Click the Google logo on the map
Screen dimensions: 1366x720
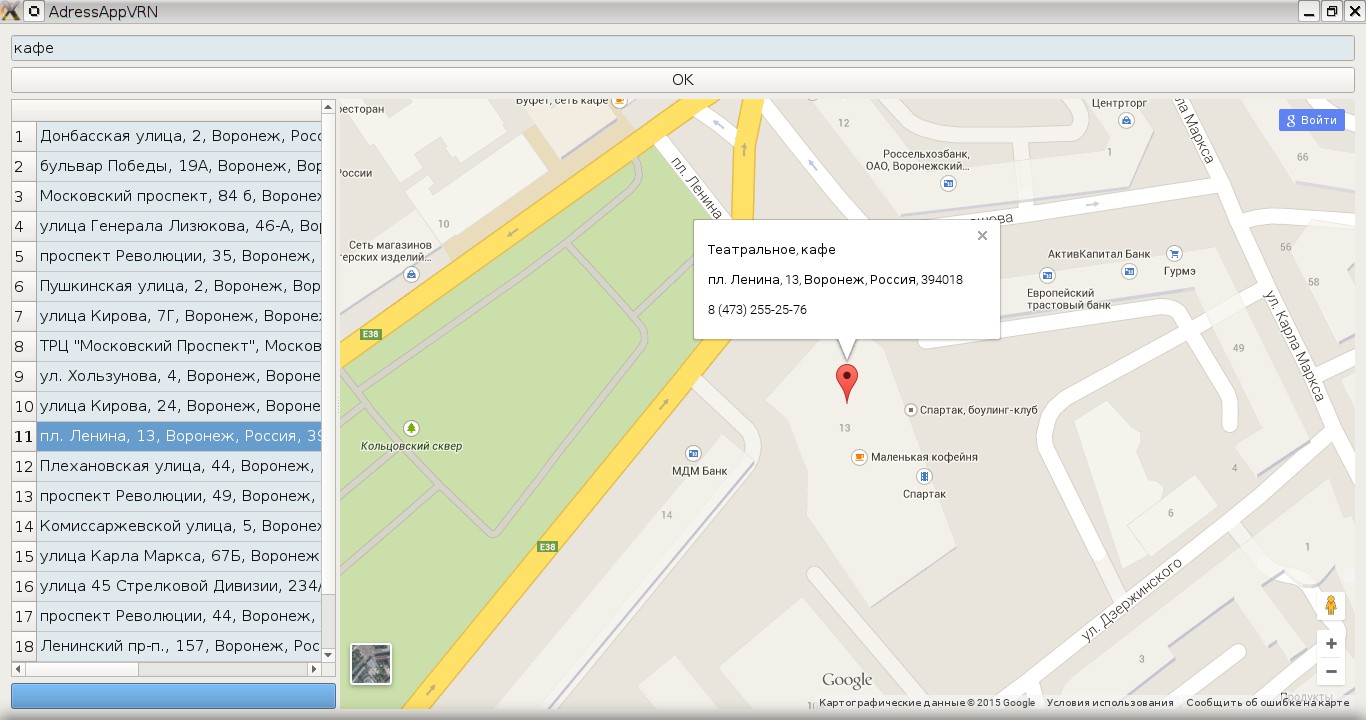tap(847, 681)
